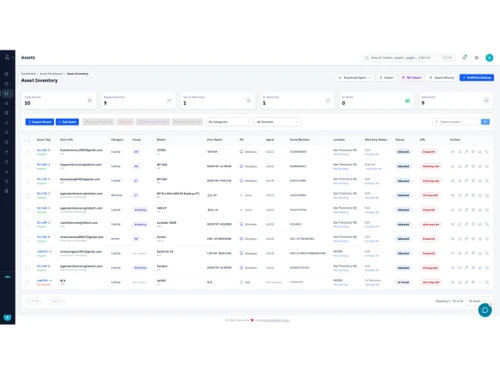Screen dimensions: 500x375
Task: Tick the checkbox for the Server model row
Action: [x=27, y=239]
